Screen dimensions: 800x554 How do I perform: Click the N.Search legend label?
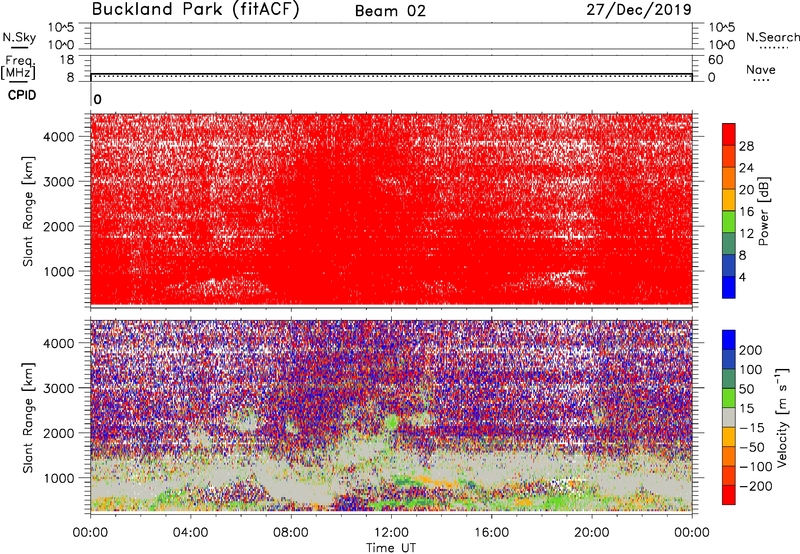[x=773, y=37]
